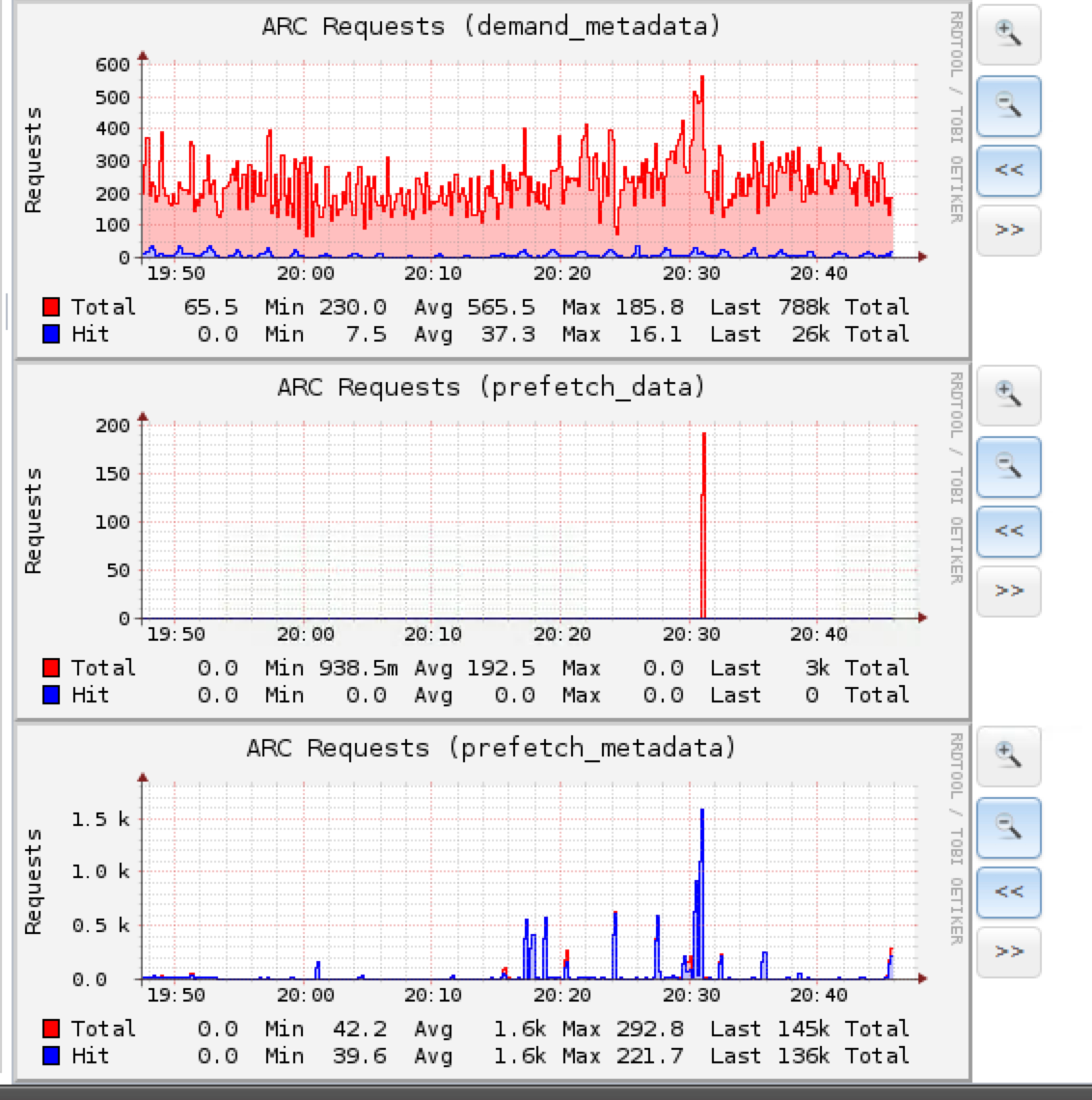Click the '3k' total value in prefetch_data
Screen dimensions: 1092x1100
[x=817, y=668]
